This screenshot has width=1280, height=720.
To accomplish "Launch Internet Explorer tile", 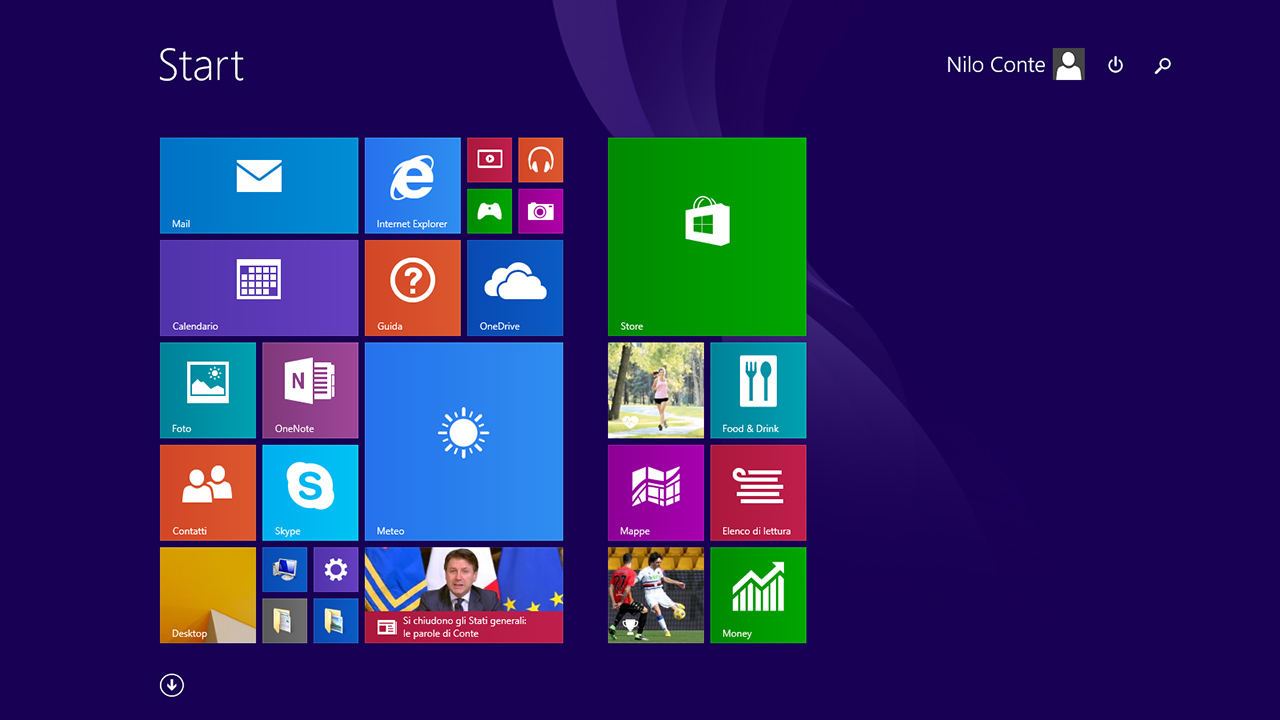I will coord(413,186).
